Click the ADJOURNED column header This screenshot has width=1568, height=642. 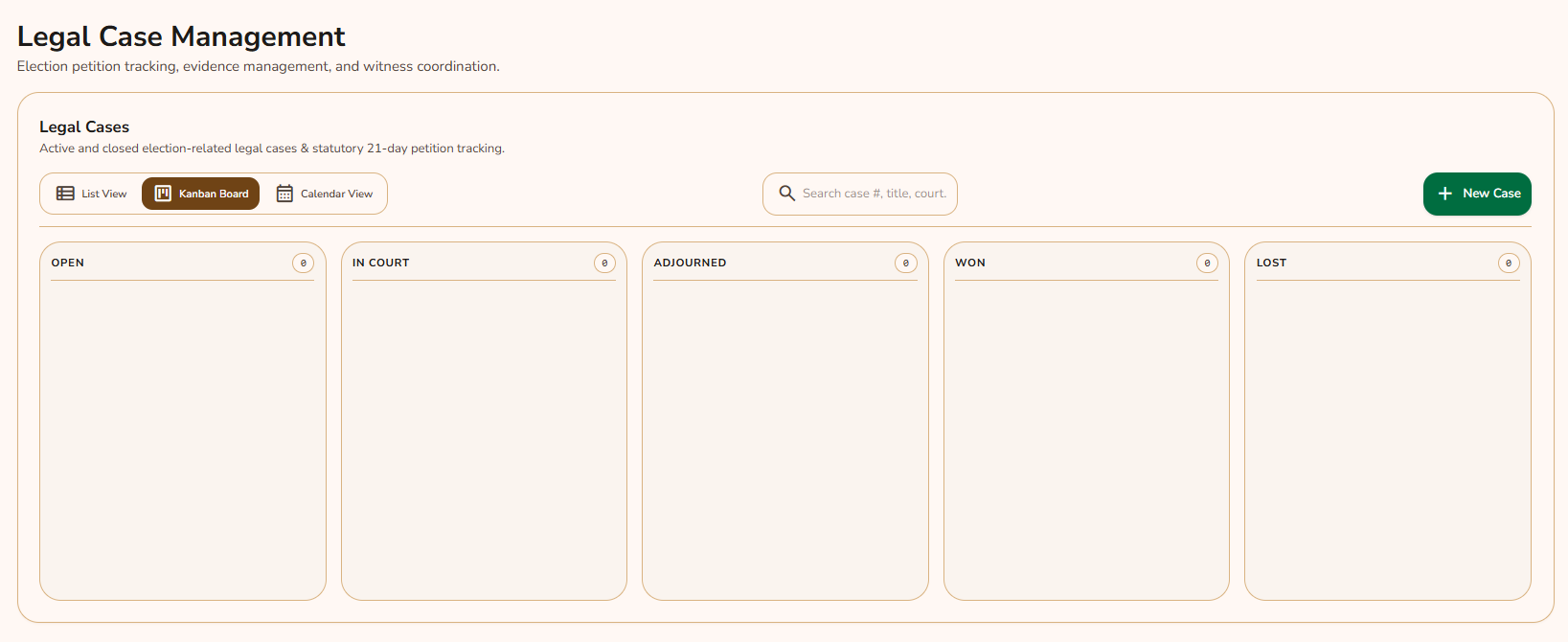point(690,263)
